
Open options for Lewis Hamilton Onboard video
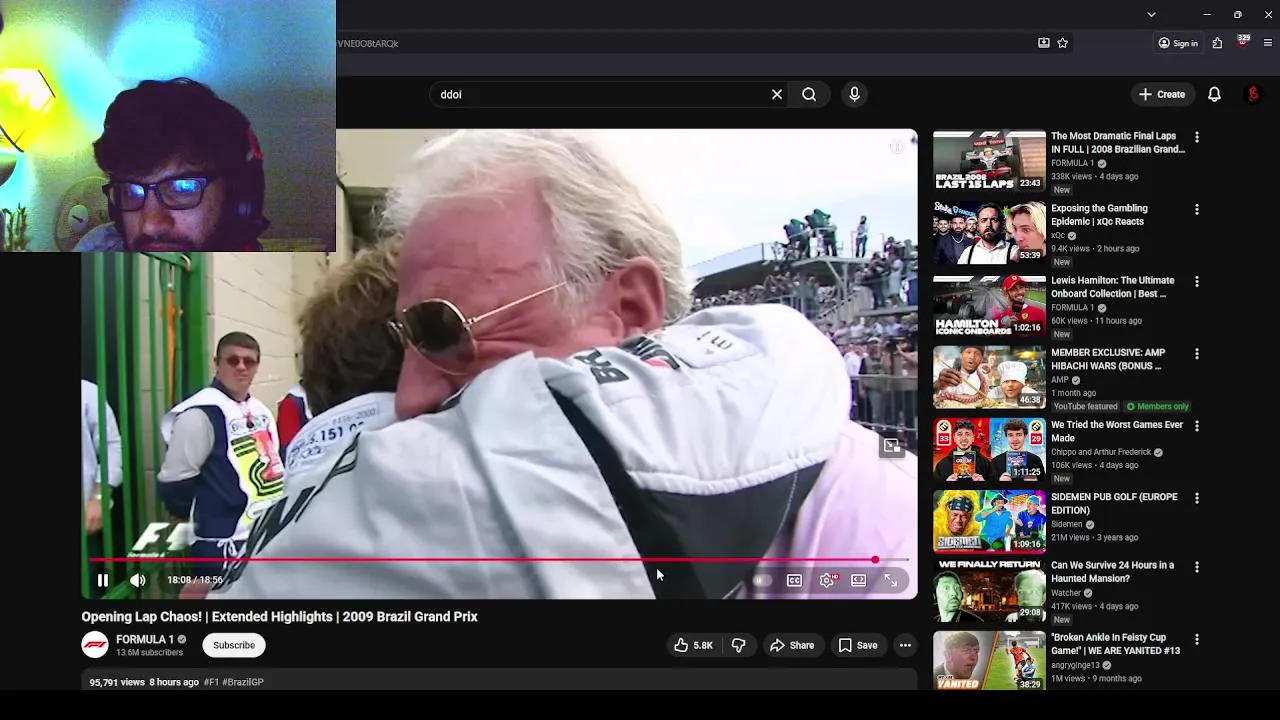point(1196,282)
